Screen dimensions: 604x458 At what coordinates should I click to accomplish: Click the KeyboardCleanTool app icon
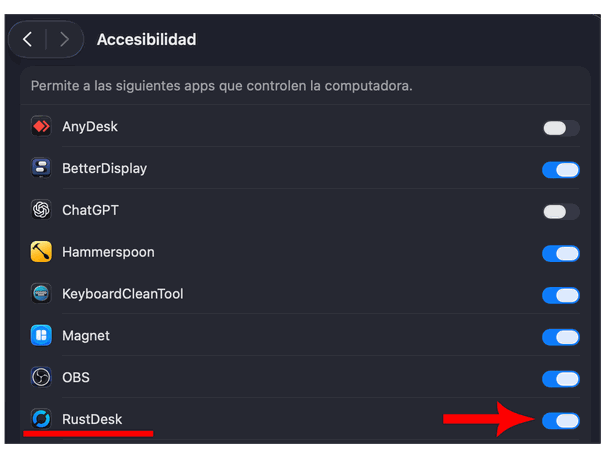[x=41, y=294]
